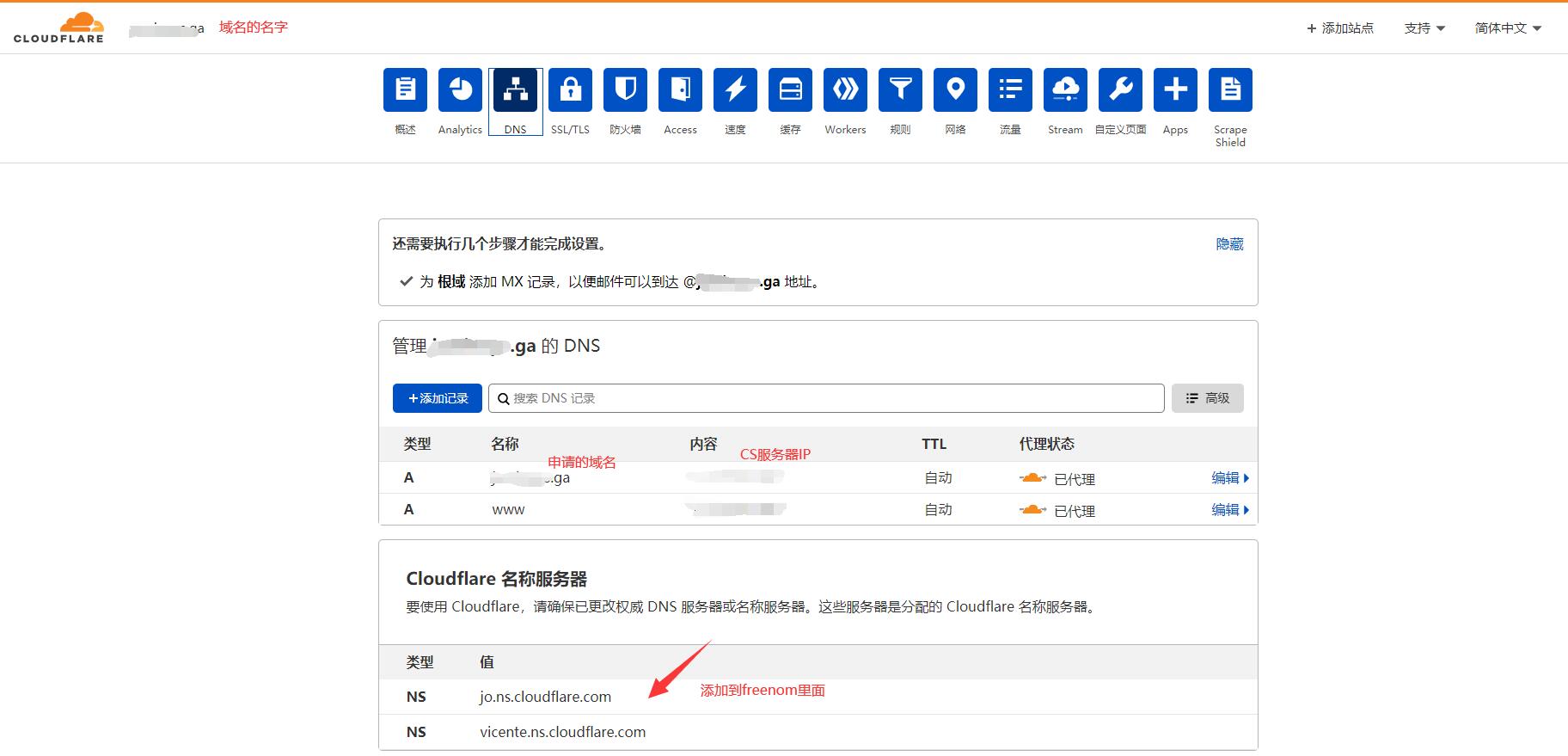This screenshot has width=1568, height=756.
Task: Click the 高级 advanced button
Action: pyautogui.click(x=1207, y=398)
